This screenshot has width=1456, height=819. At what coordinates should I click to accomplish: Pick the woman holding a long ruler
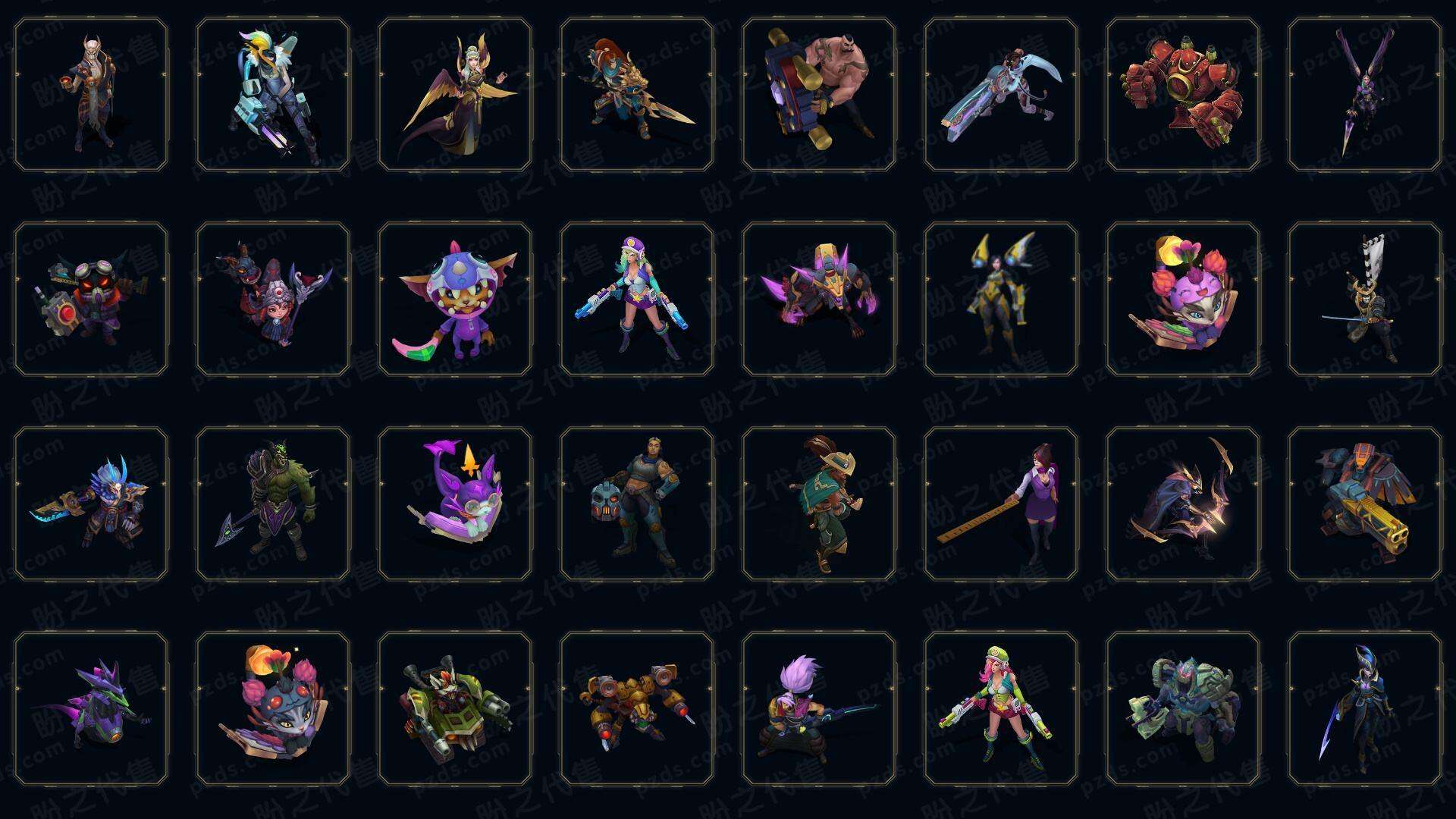(1001, 504)
